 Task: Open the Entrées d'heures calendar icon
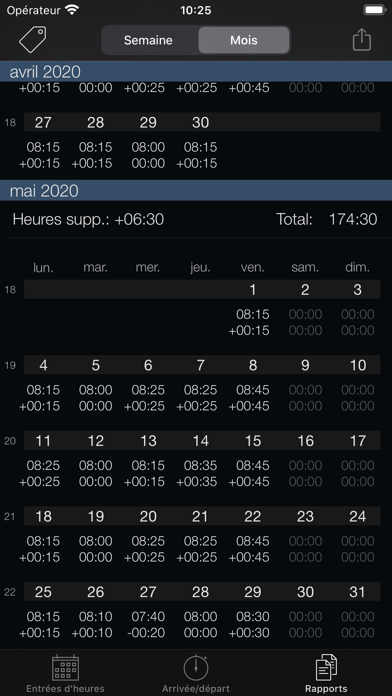click(x=65, y=668)
